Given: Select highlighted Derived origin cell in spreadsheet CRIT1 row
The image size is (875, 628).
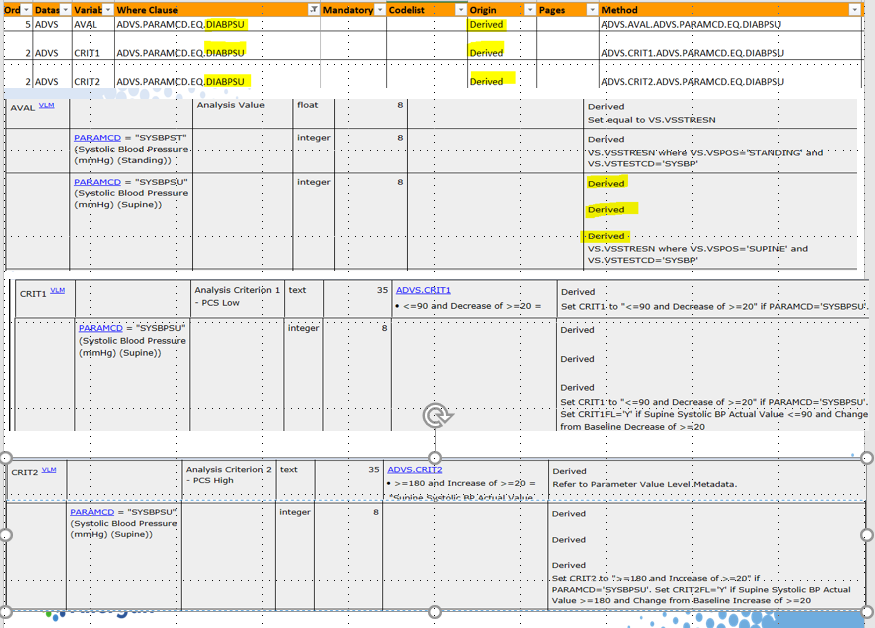Looking at the screenshot, I should pyautogui.click(x=502, y=46).
